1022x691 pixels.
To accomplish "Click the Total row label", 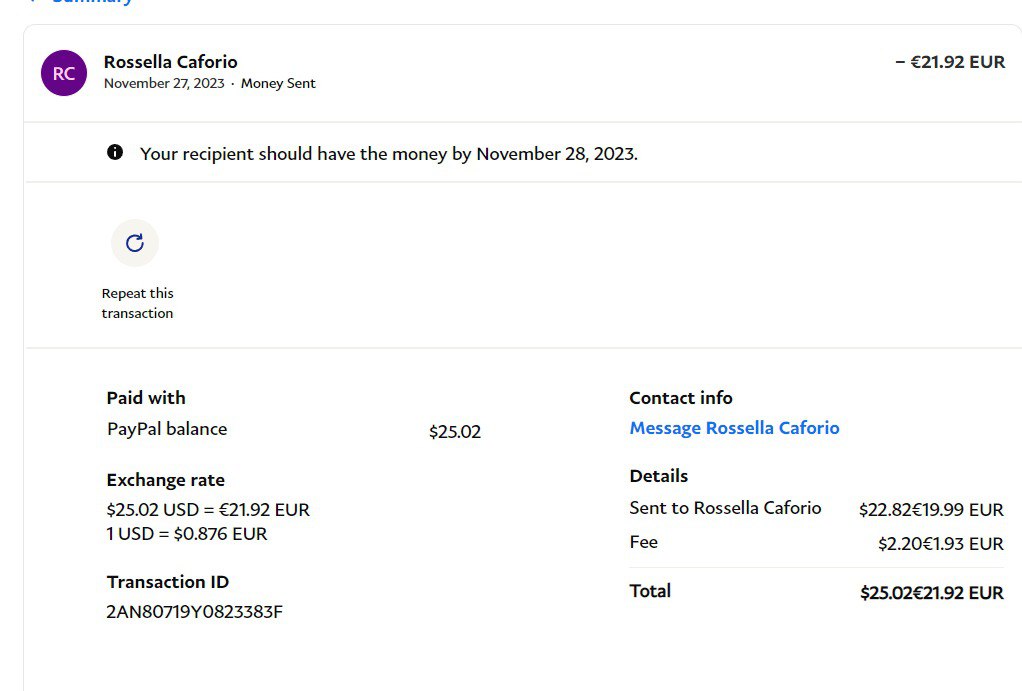I will [x=650, y=591].
